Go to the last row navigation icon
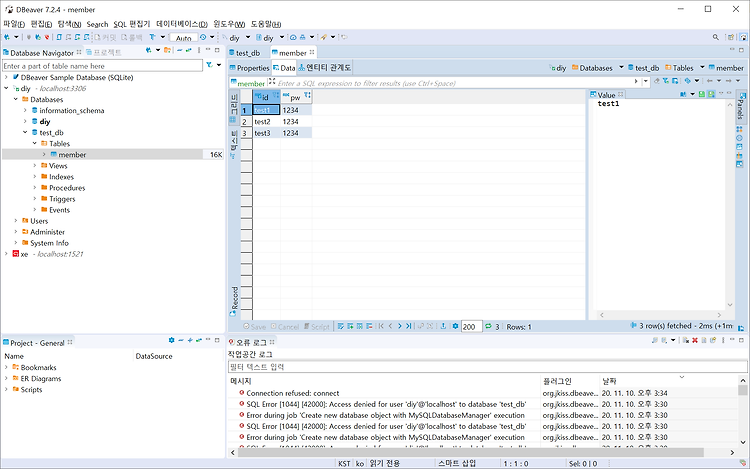 (408, 327)
